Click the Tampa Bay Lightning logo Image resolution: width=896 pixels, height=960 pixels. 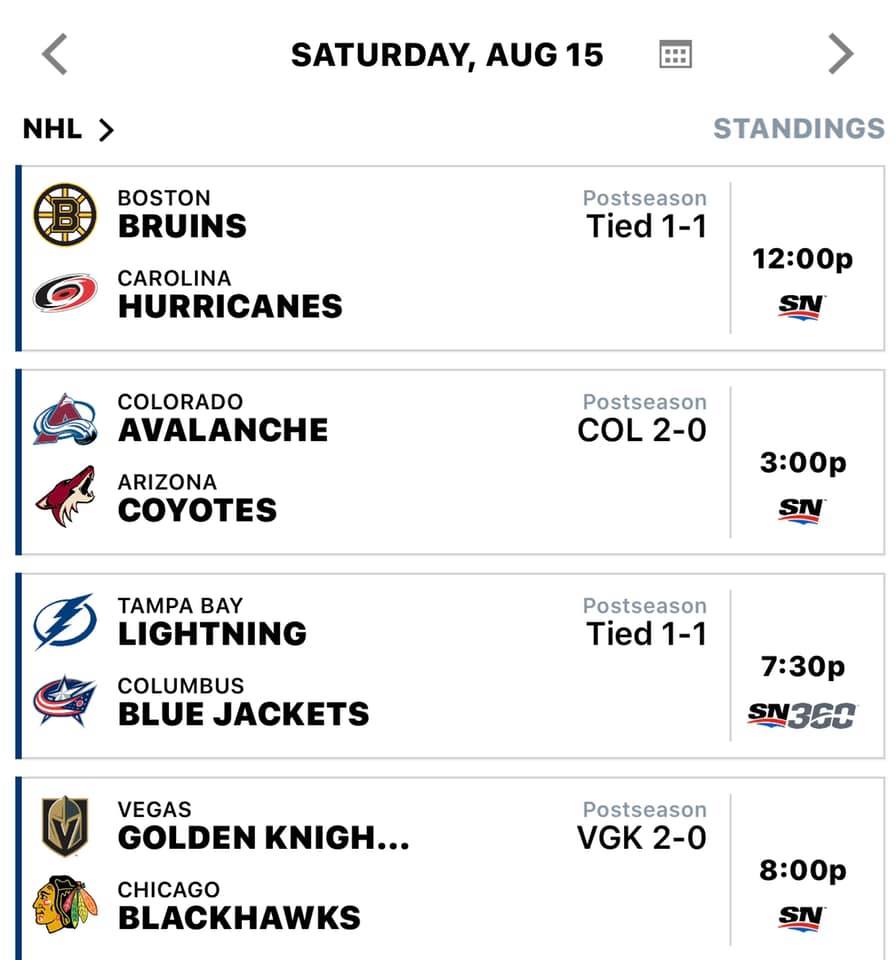(65, 621)
